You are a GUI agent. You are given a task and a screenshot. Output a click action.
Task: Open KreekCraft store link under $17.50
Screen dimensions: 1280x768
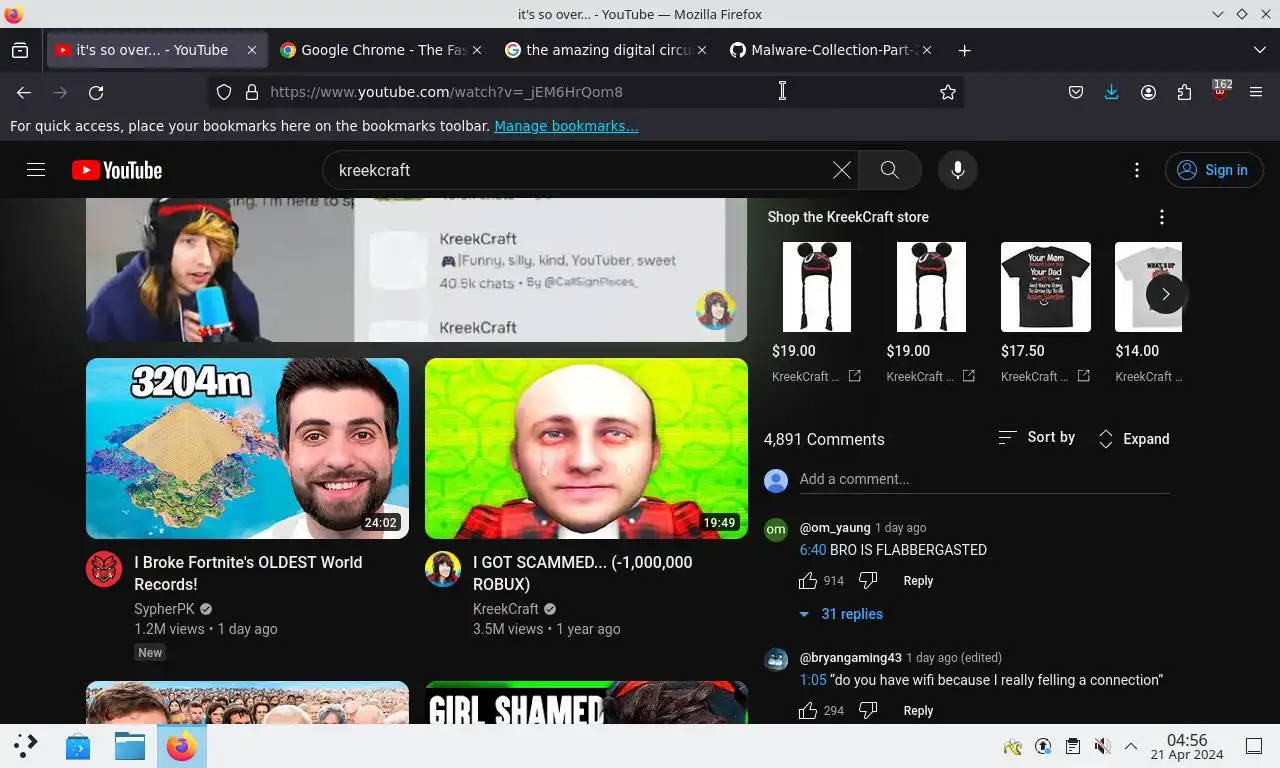click(1046, 377)
